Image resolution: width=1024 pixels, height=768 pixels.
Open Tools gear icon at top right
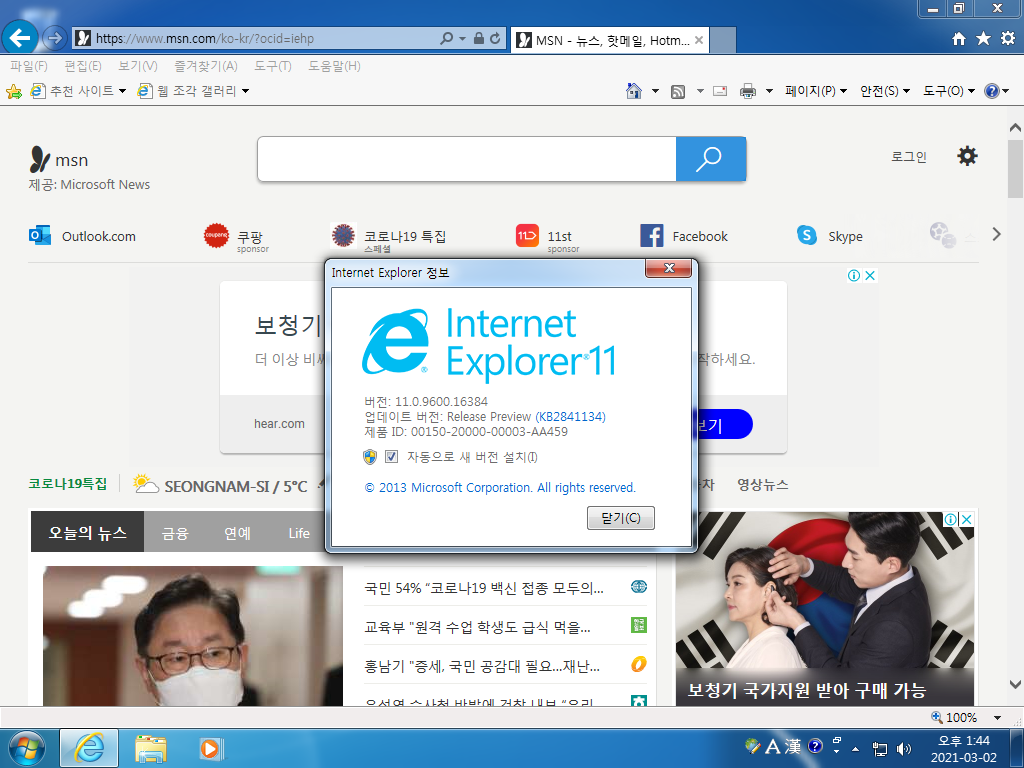[1008, 39]
